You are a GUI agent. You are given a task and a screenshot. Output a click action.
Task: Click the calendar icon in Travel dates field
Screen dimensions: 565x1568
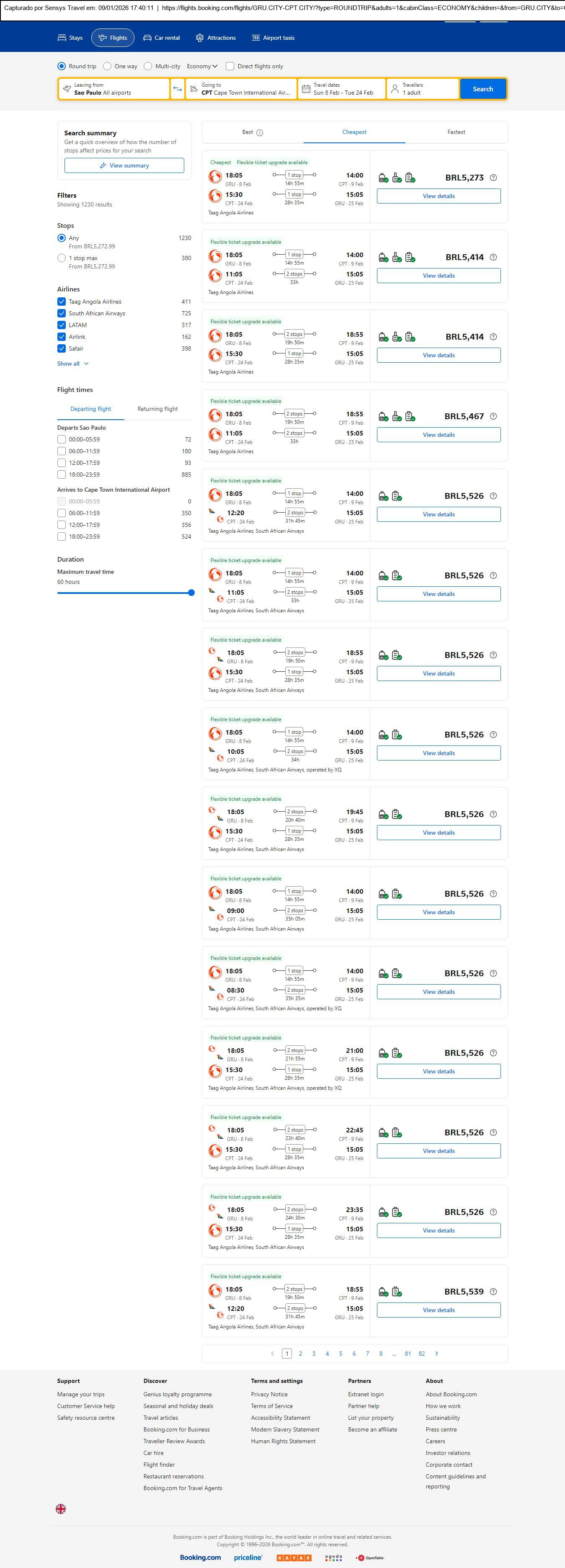click(306, 89)
